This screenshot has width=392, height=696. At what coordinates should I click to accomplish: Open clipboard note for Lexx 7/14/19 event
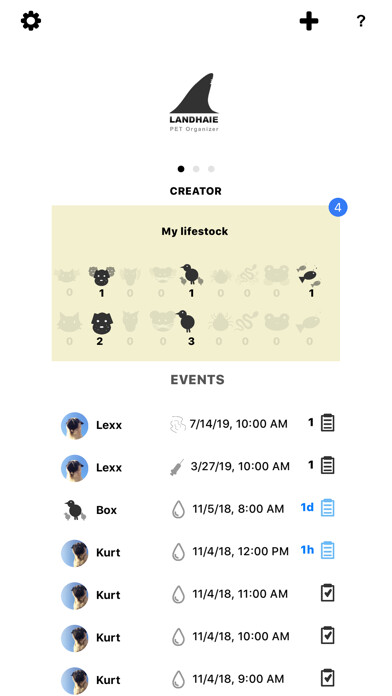[x=328, y=423]
